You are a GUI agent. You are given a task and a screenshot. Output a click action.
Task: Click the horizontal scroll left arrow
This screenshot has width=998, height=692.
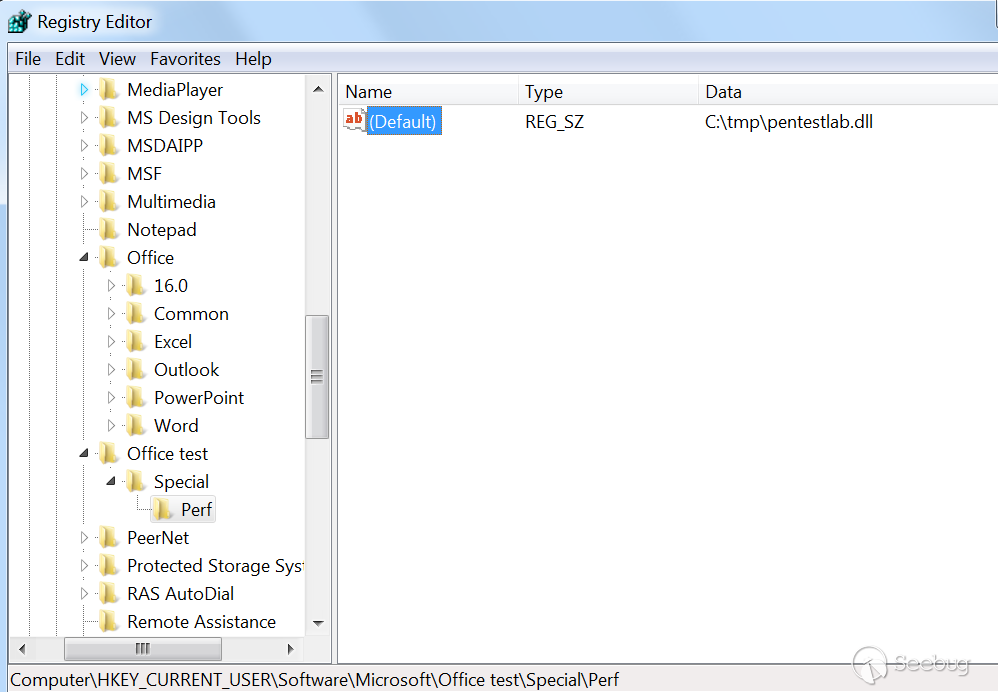click(x=22, y=649)
